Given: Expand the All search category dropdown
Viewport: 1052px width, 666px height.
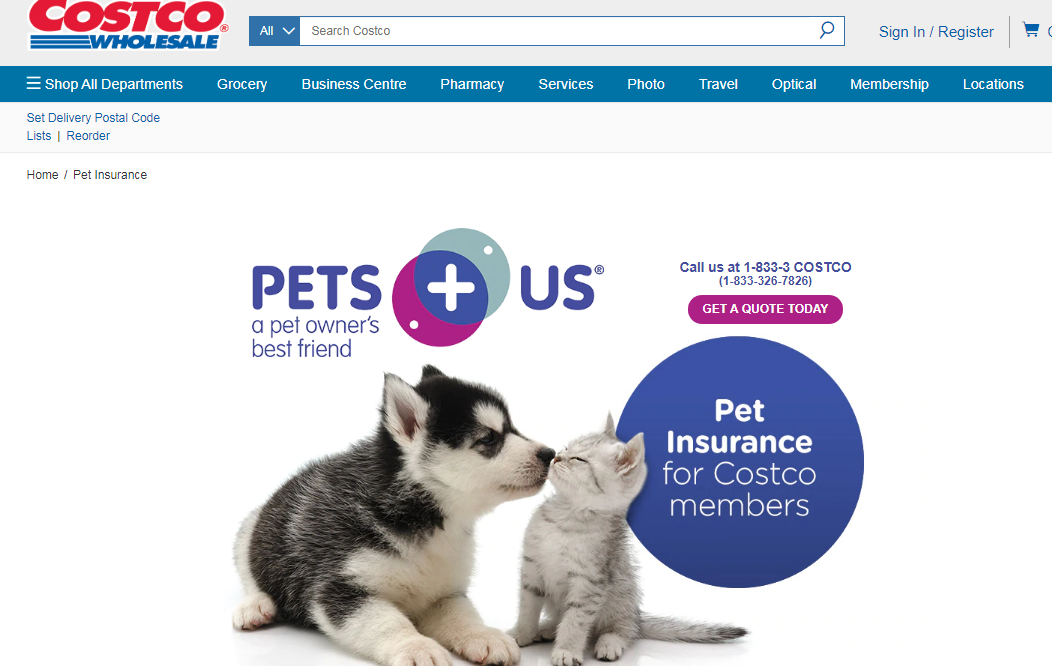Looking at the screenshot, I should click(x=274, y=31).
